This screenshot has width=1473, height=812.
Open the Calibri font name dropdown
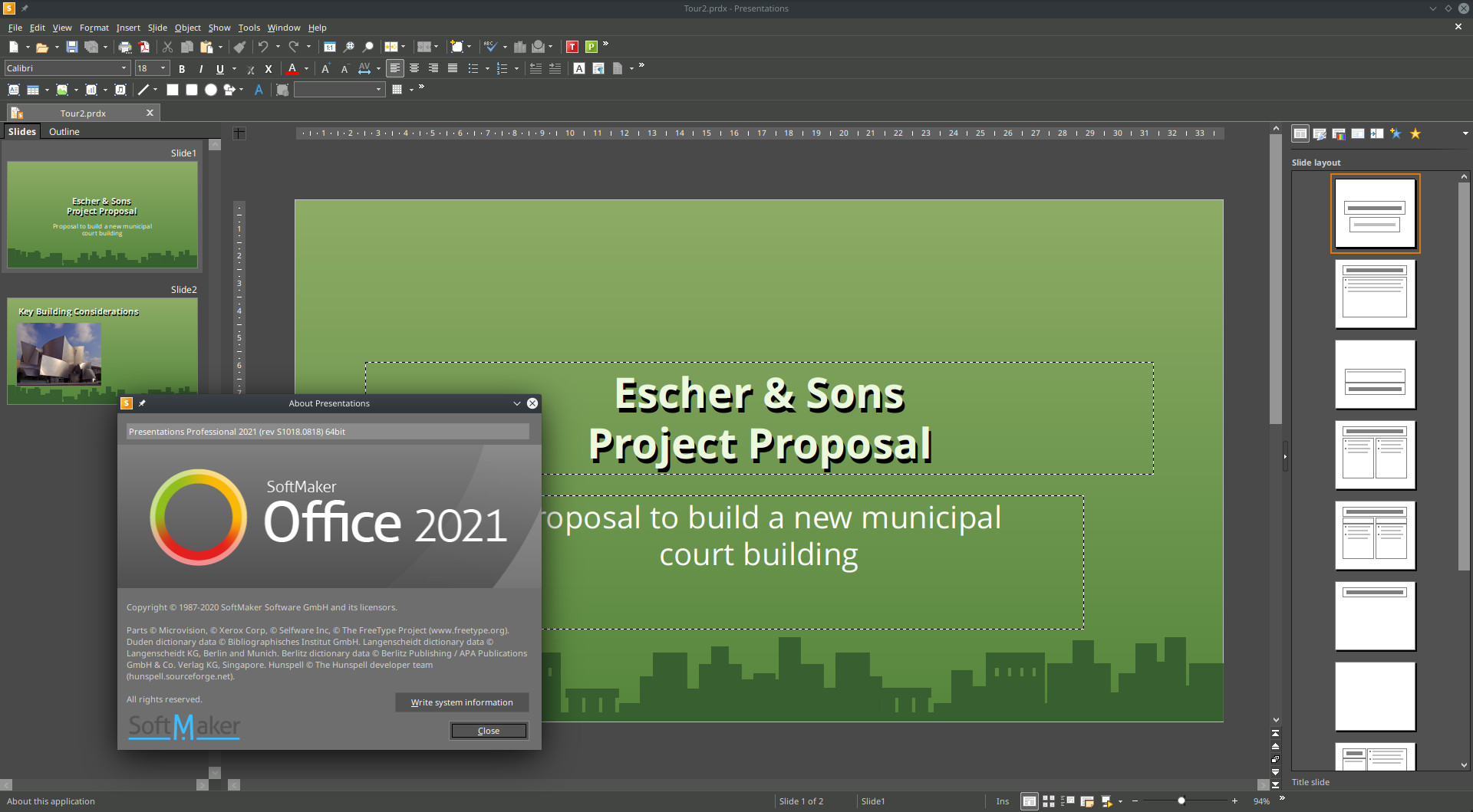pyautogui.click(x=124, y=68)
